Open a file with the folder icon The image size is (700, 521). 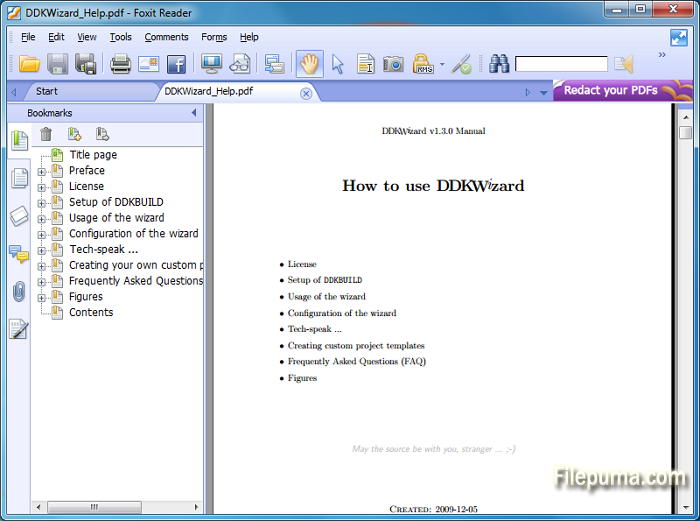coord(29,64)
